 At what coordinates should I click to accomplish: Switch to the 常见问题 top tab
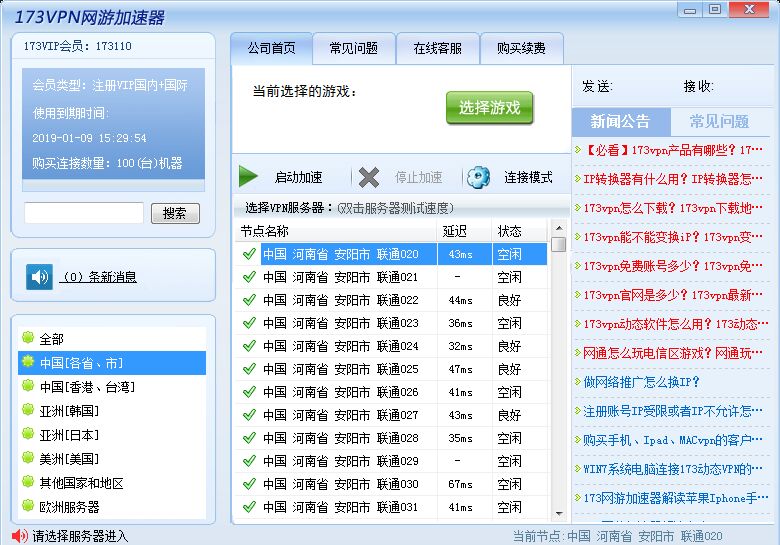354,48
